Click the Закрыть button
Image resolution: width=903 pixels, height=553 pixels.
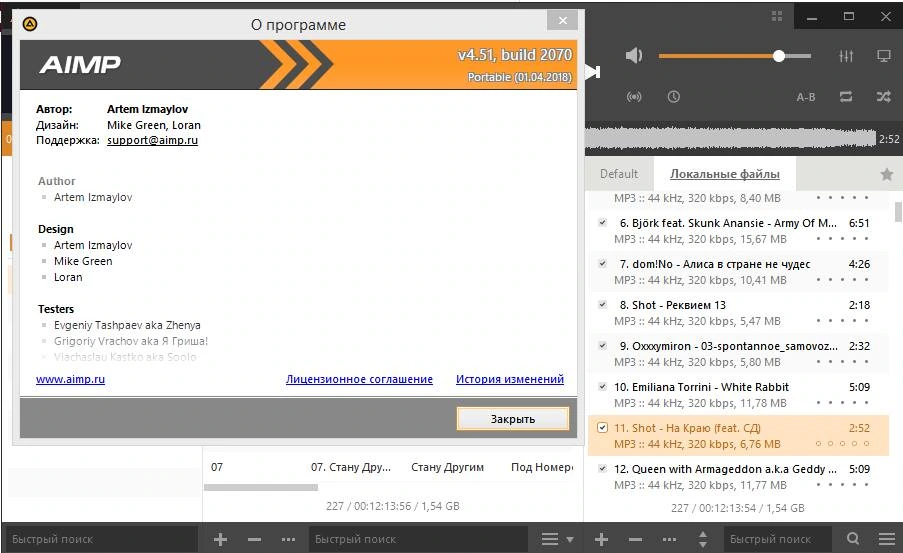(x=513, y=419)
